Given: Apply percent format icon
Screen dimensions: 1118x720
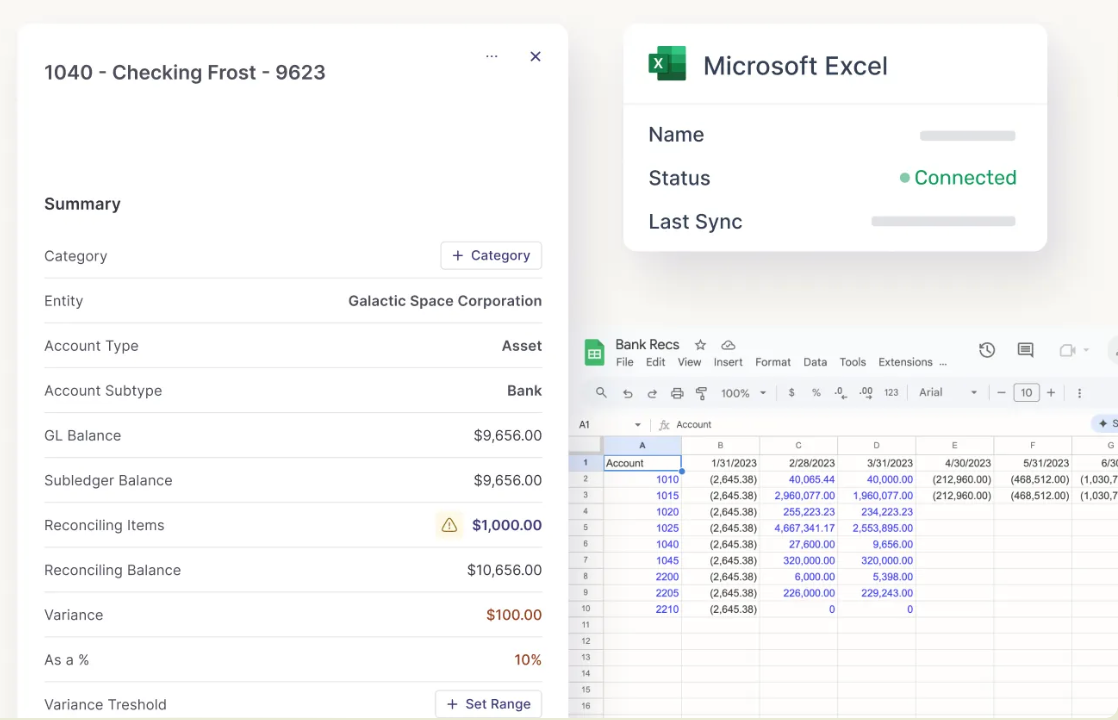Looking at the screenshot, I should click(x=816, y=393).
